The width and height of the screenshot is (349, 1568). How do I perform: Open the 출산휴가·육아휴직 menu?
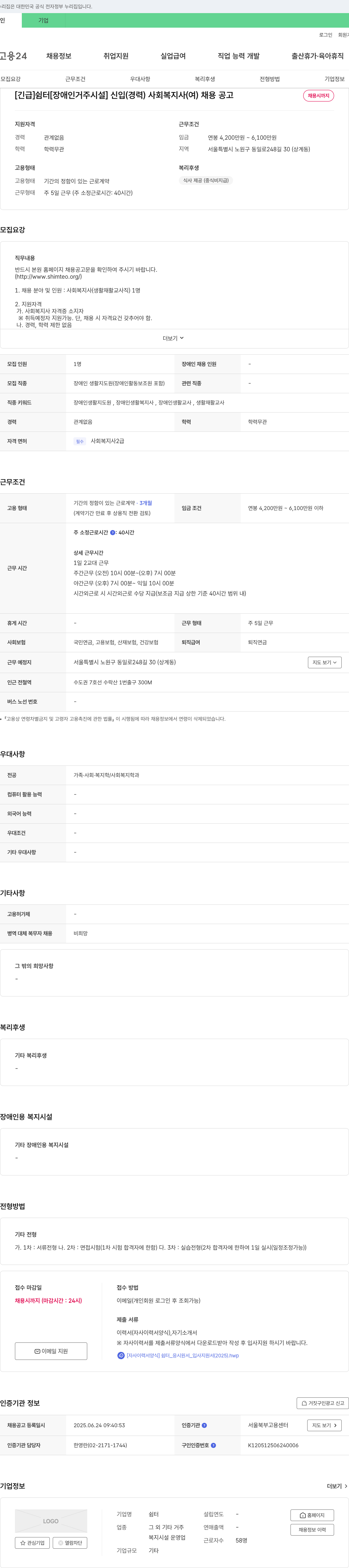(317, 56)
